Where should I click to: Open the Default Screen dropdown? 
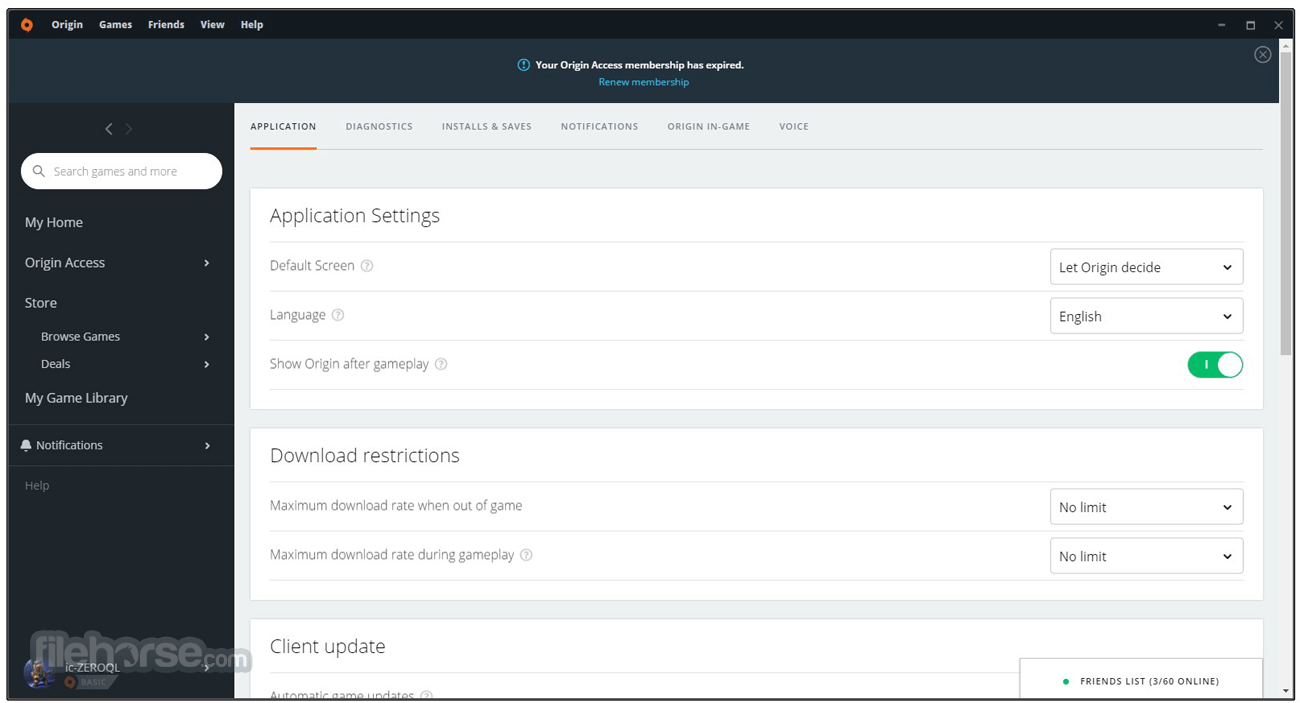pos(1146,267)
